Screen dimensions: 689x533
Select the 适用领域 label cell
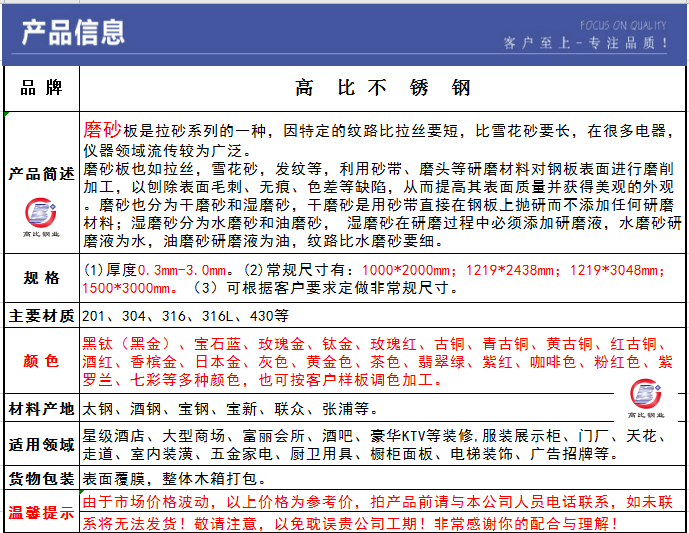pyautogui.click(x=42, y=444)
